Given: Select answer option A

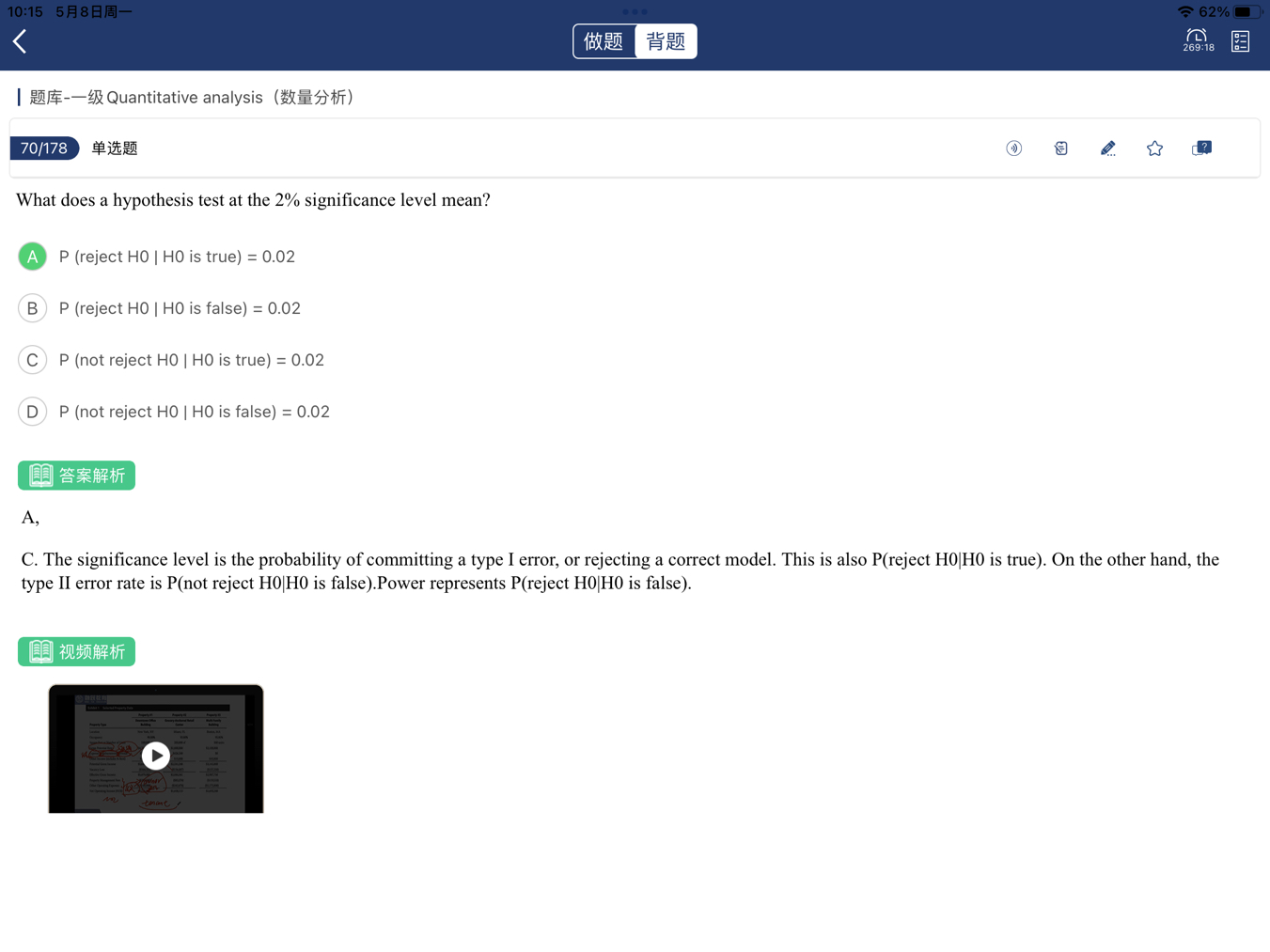Looking at the screenshot, I should (x=33, y=257).
